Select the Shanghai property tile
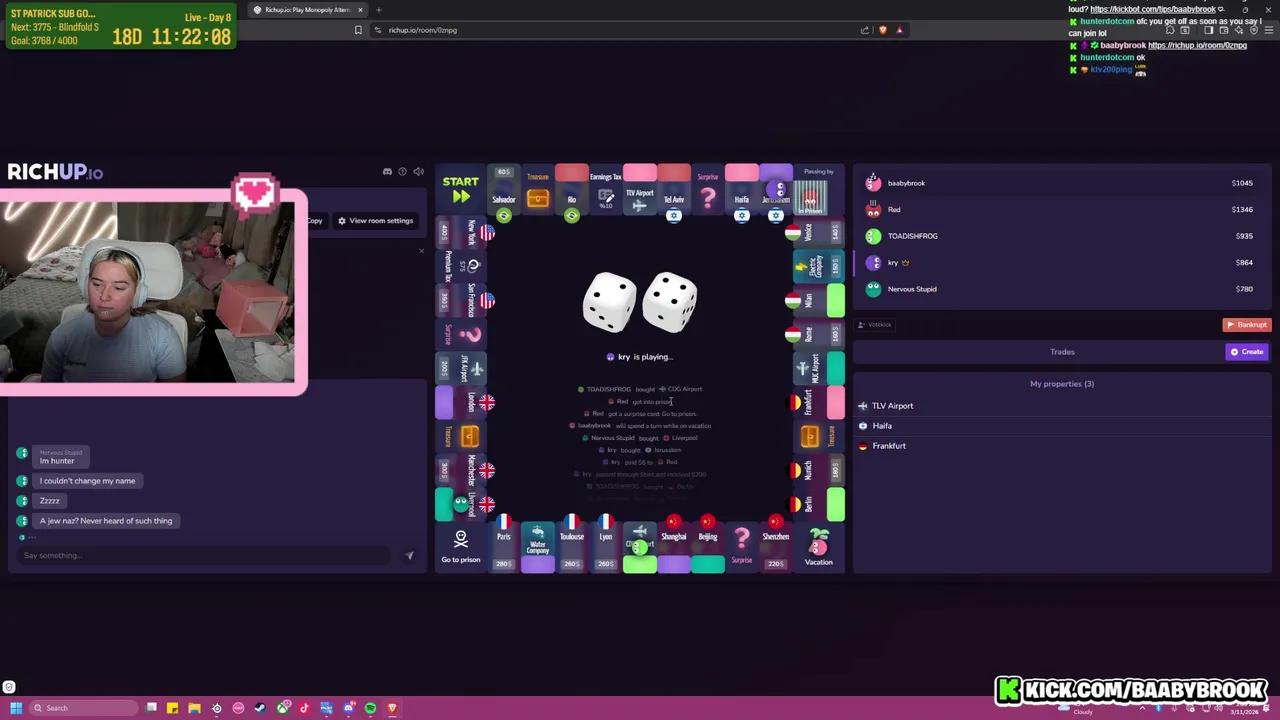This screenshot has height=720, width=1280. (x=674, y=548)
